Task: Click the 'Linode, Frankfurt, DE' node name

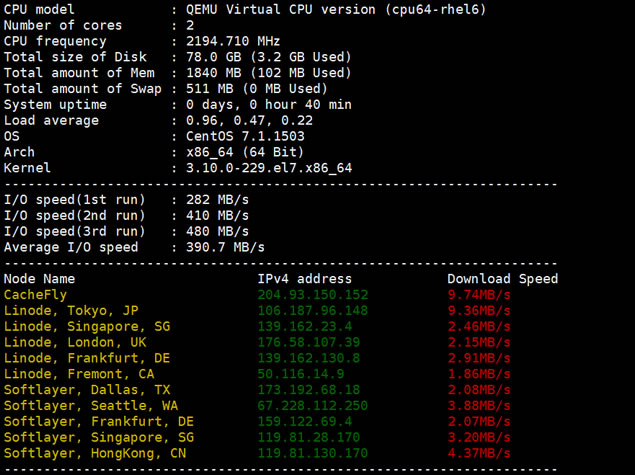Action: [x=87, y=358]
